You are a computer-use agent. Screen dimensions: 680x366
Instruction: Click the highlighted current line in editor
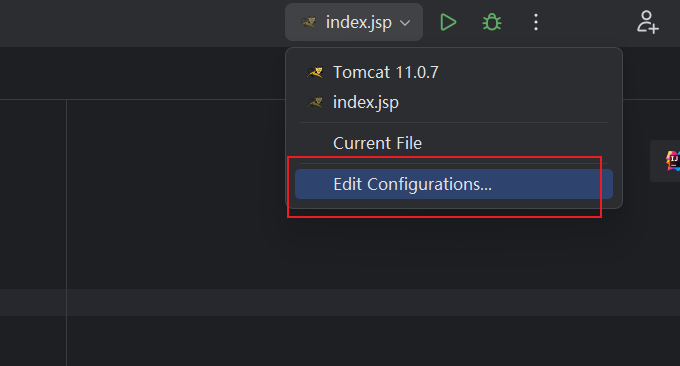click(340, 302)
